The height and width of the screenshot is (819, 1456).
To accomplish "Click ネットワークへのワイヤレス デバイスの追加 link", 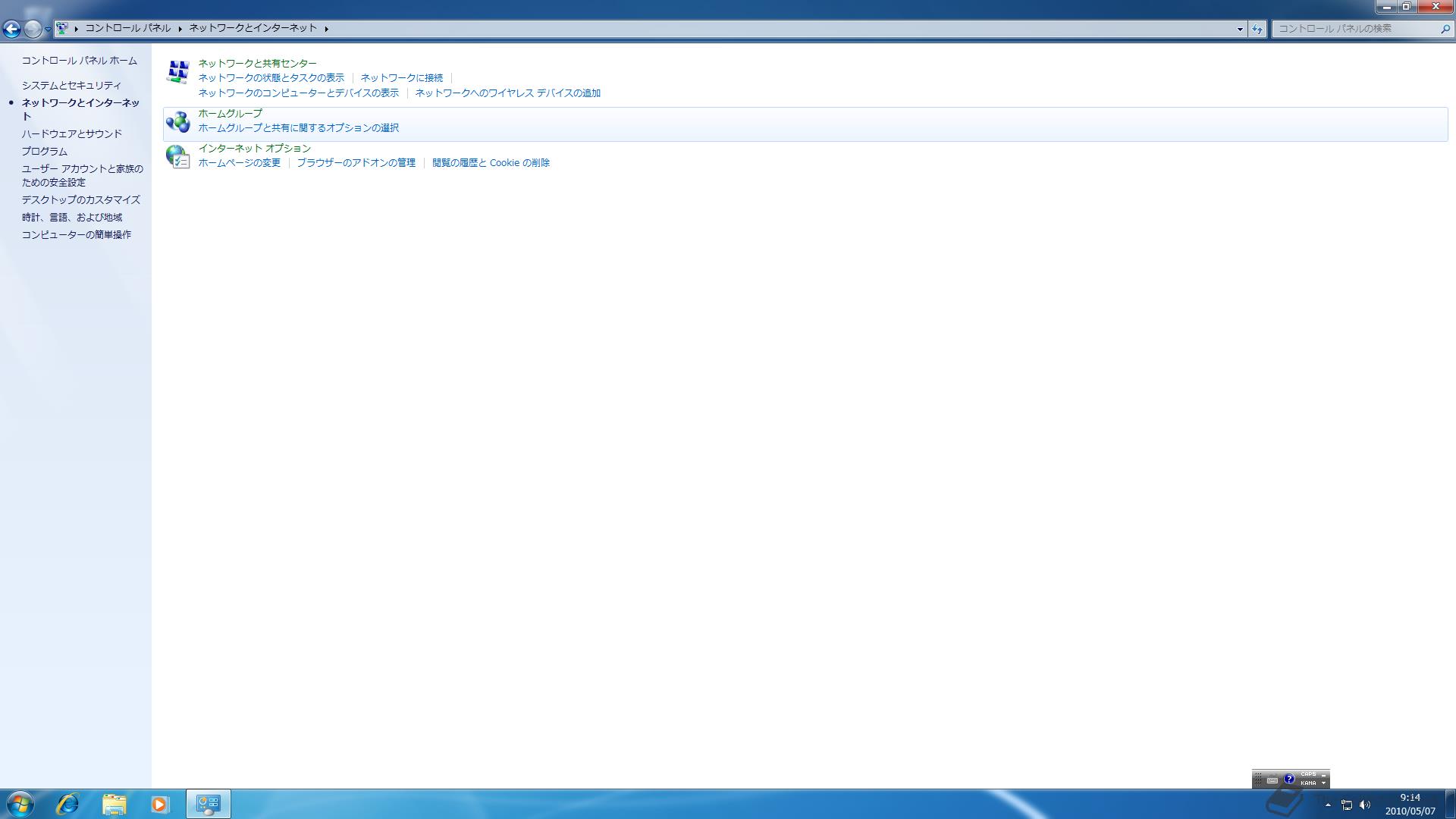I will click(x=508, y=93).
